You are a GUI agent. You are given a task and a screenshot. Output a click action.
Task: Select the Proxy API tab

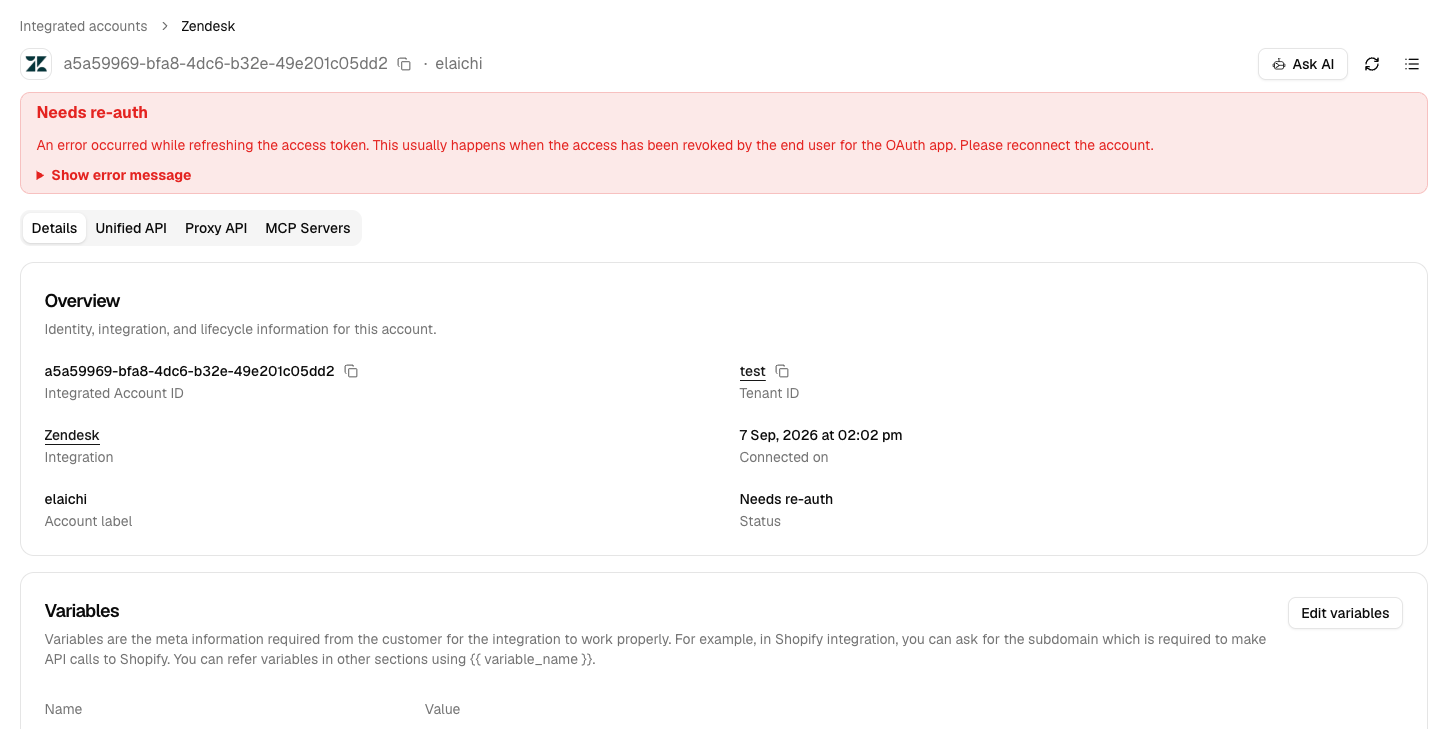click(216, 228)
